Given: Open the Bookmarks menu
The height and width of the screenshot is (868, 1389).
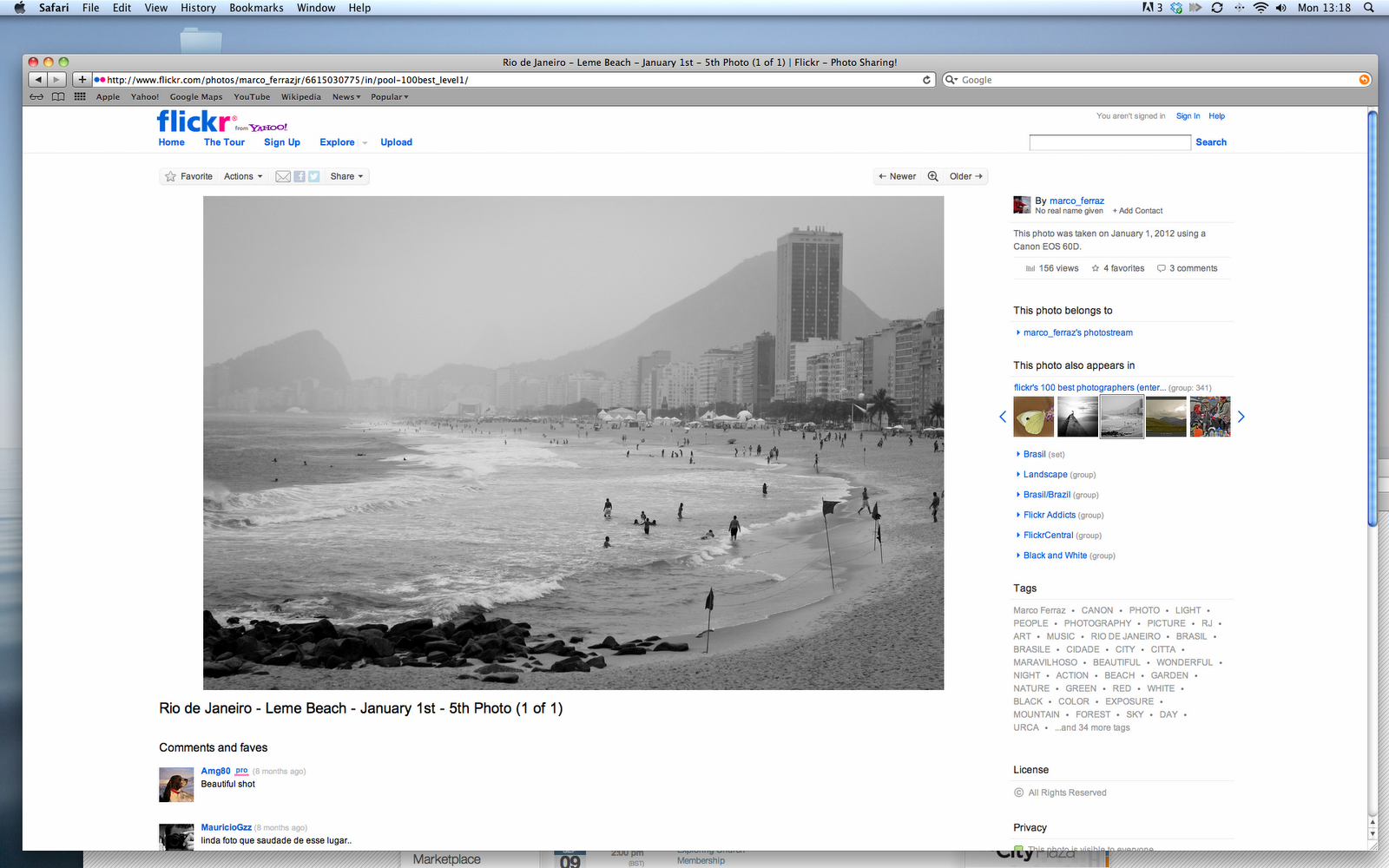Looking at the screenshot, I should (x=256, y=8).
